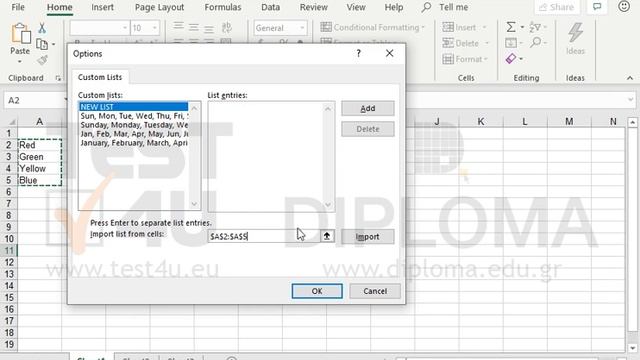Viewport: 640px width, 360px height.
Task: Click the Middle Align icon
Action: 194,27
